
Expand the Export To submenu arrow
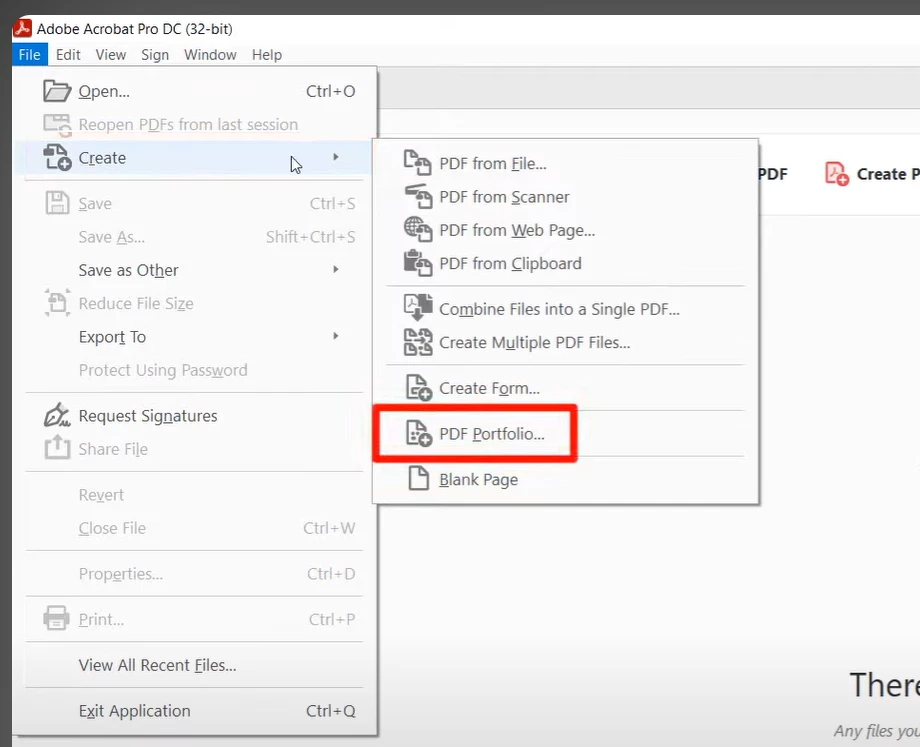click(336, 336)
